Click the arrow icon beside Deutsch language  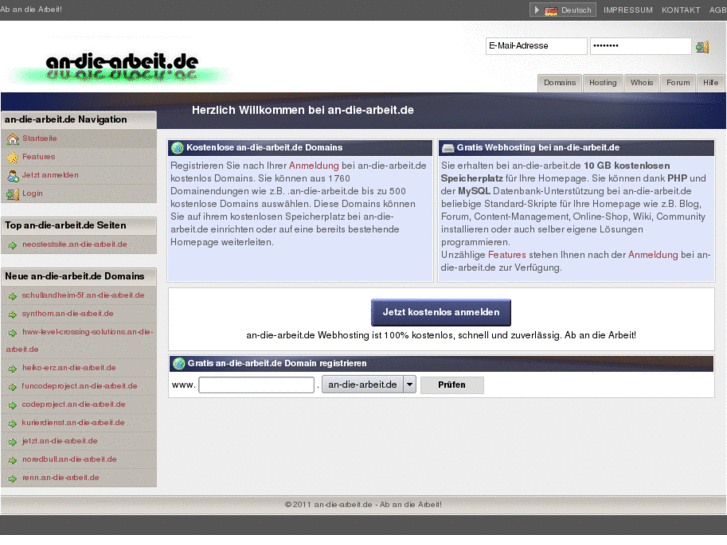tap(536, 10)
